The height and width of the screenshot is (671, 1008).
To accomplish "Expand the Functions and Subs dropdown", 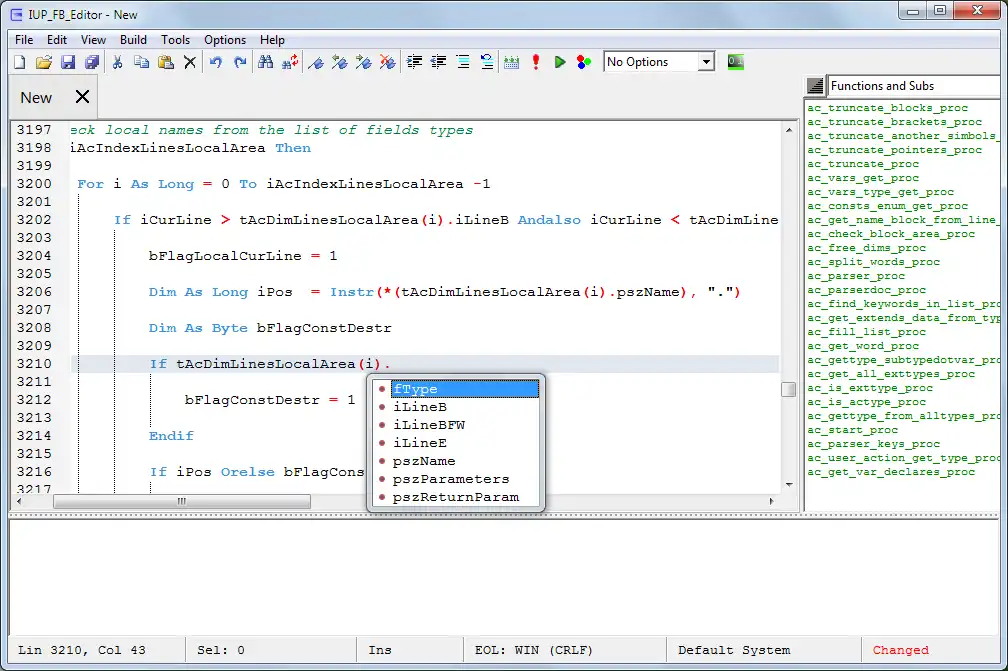I will 815,86.
